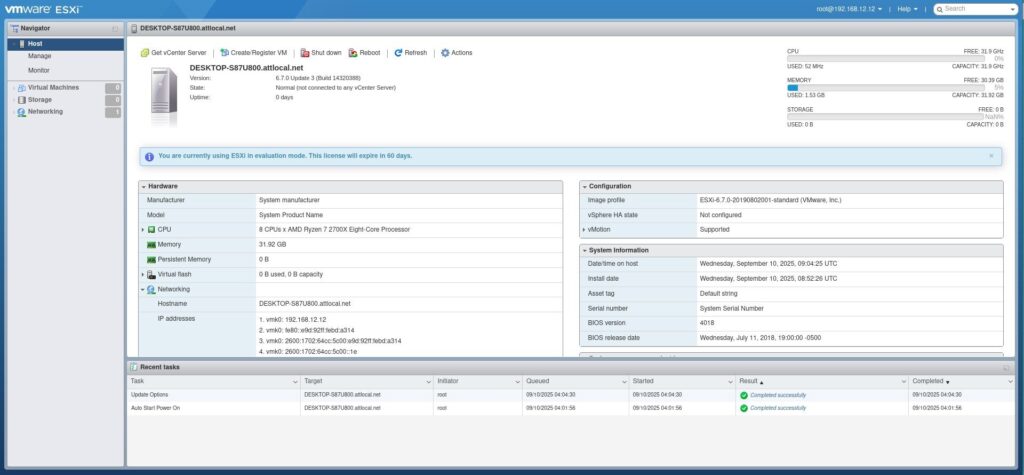
Task: Collapse the Hardware panel
Action: click(144, 186)
